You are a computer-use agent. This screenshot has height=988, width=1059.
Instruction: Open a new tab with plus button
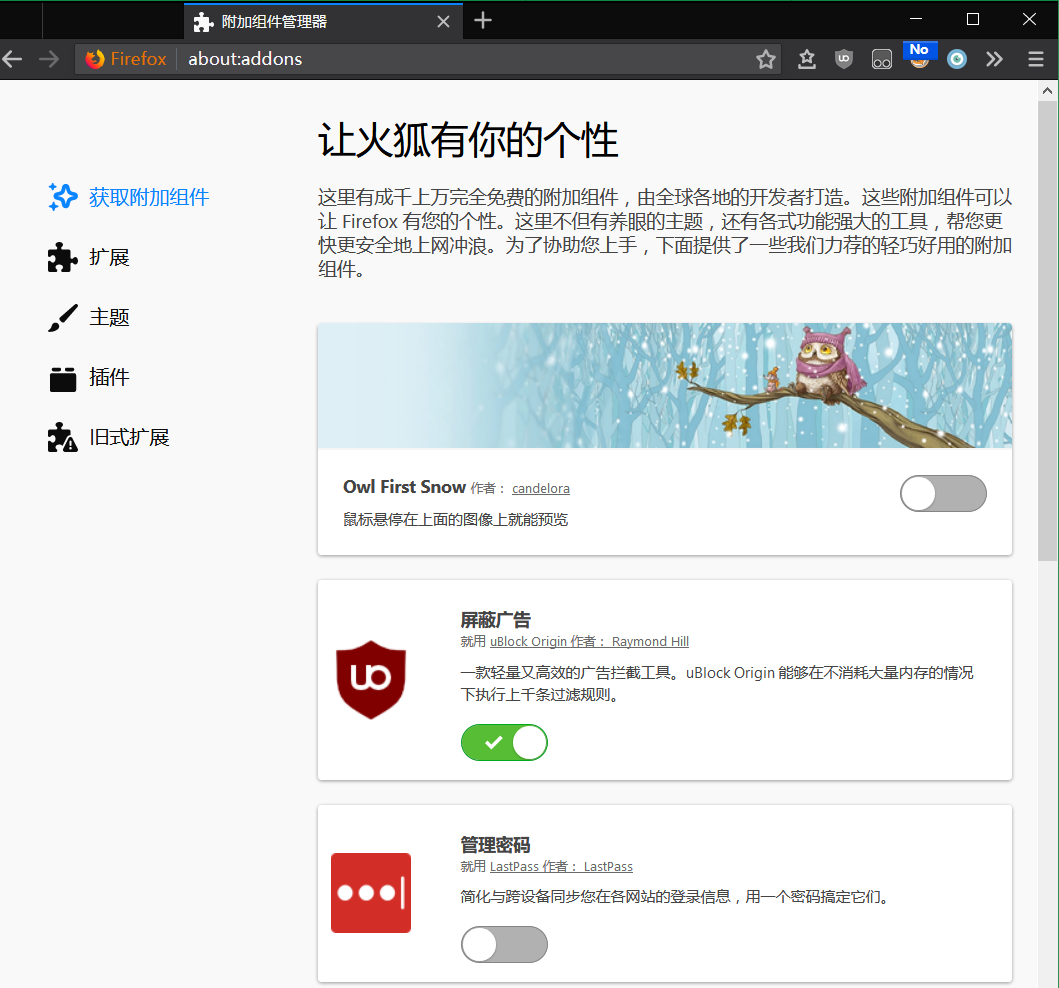point(483,20)
